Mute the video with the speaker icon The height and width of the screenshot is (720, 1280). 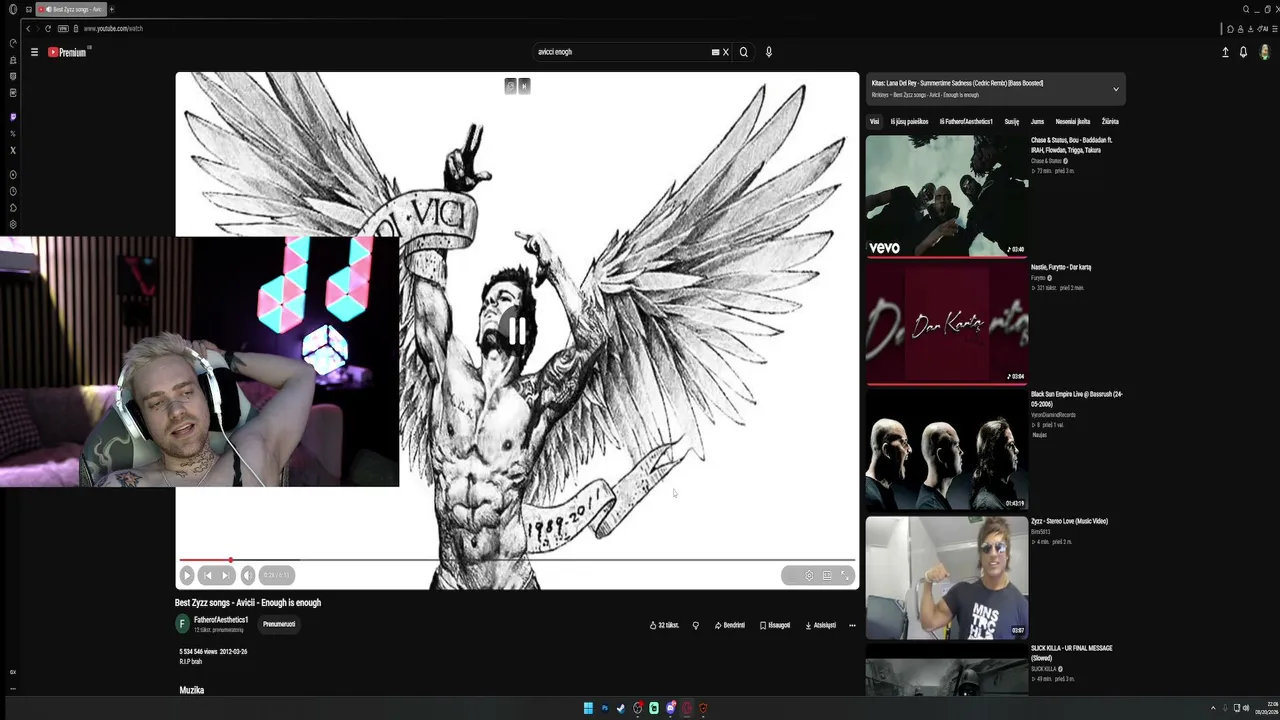(248, 575)
